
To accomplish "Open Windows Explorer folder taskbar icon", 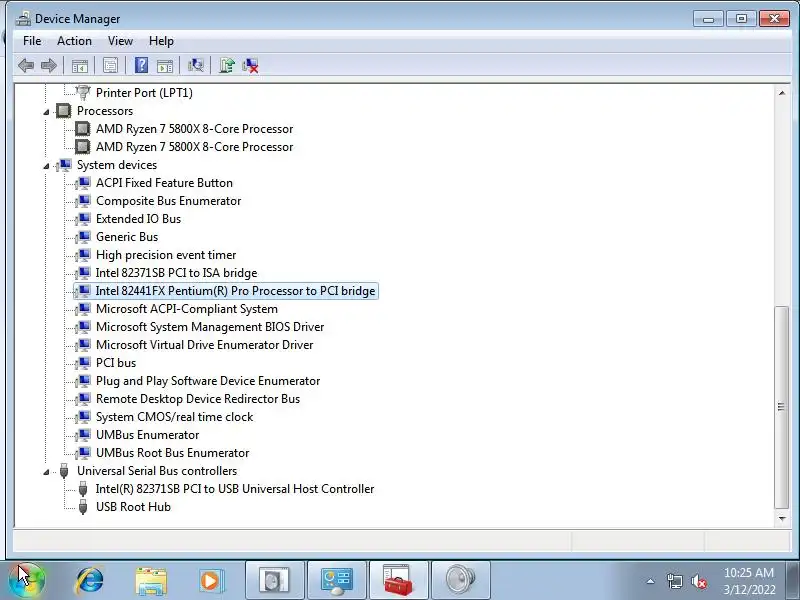I will click(151, 581).
